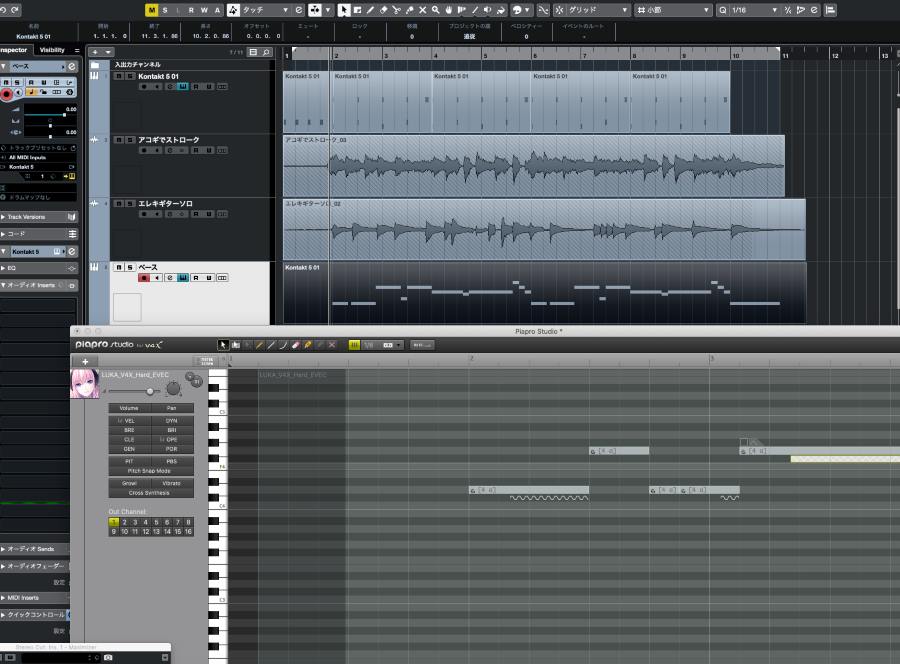Open the Inspector tab
This screenshot has width=900, height=664.
point(14,50)
